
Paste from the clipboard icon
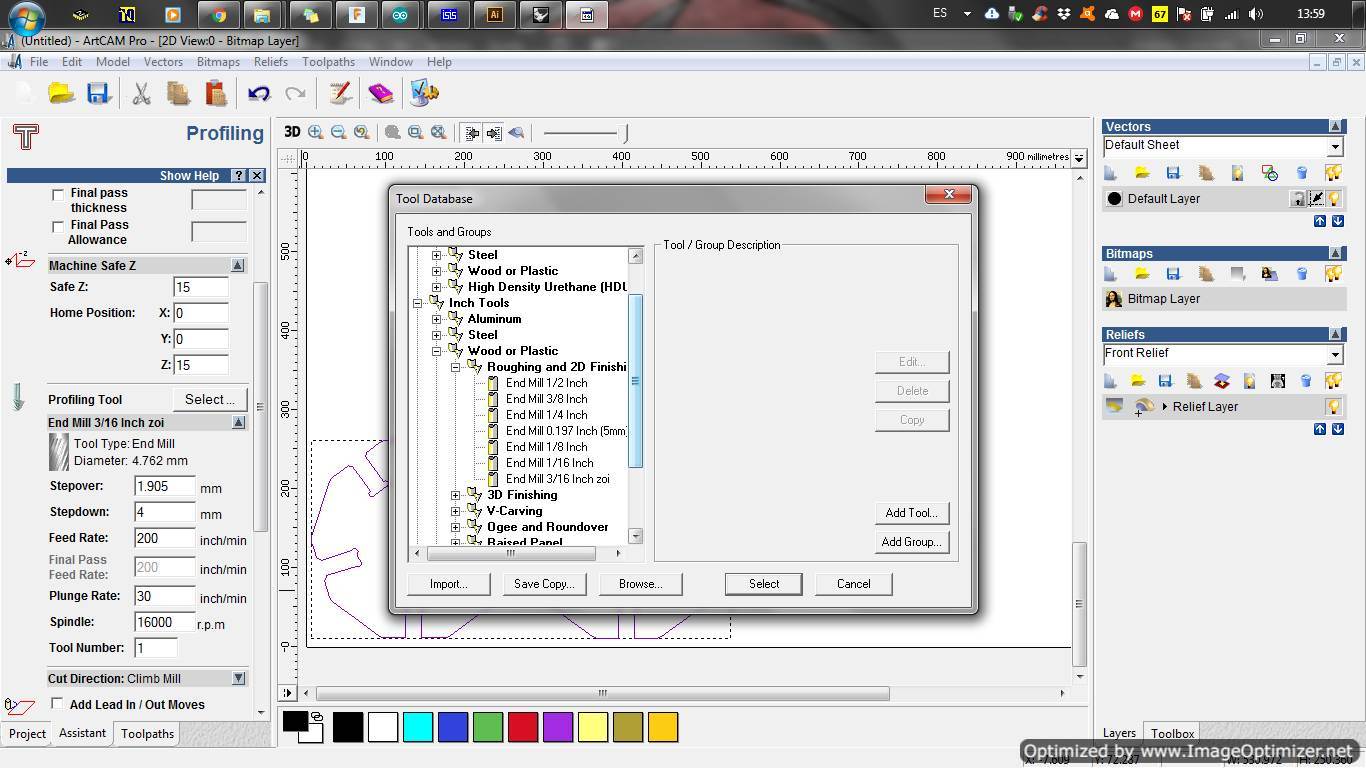click(215, 94)
